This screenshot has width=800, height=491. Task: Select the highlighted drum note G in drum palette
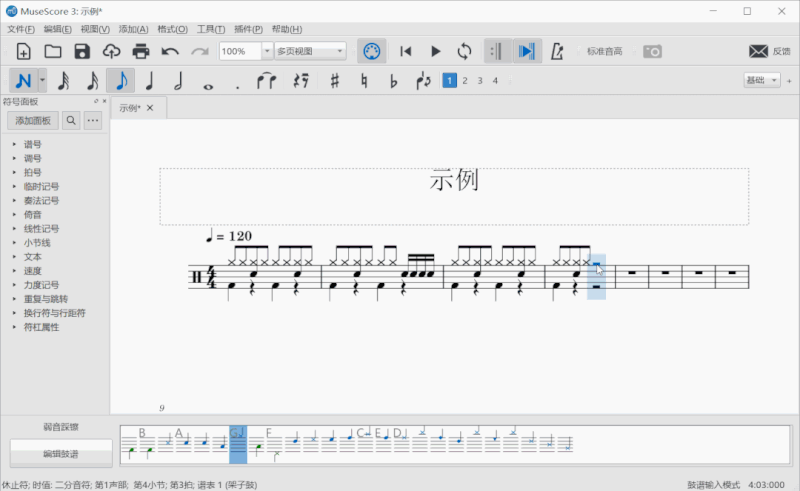click(x=238, y=445)
